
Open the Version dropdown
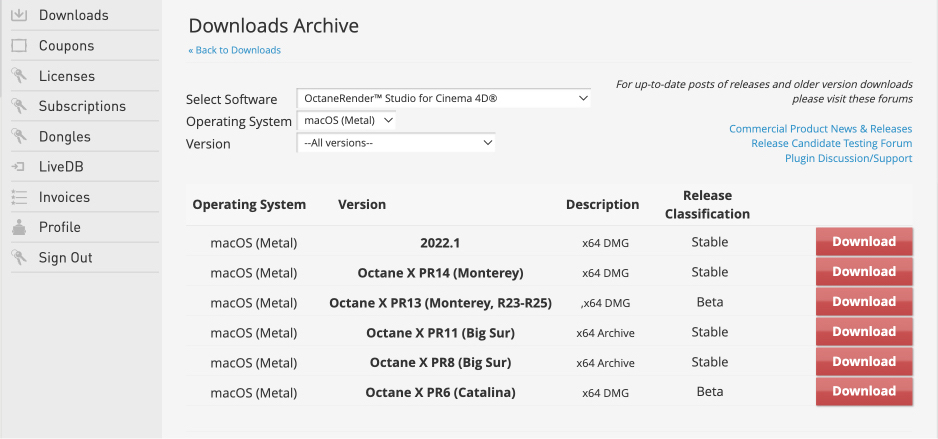pyautogui.click(x=396, y=143)
